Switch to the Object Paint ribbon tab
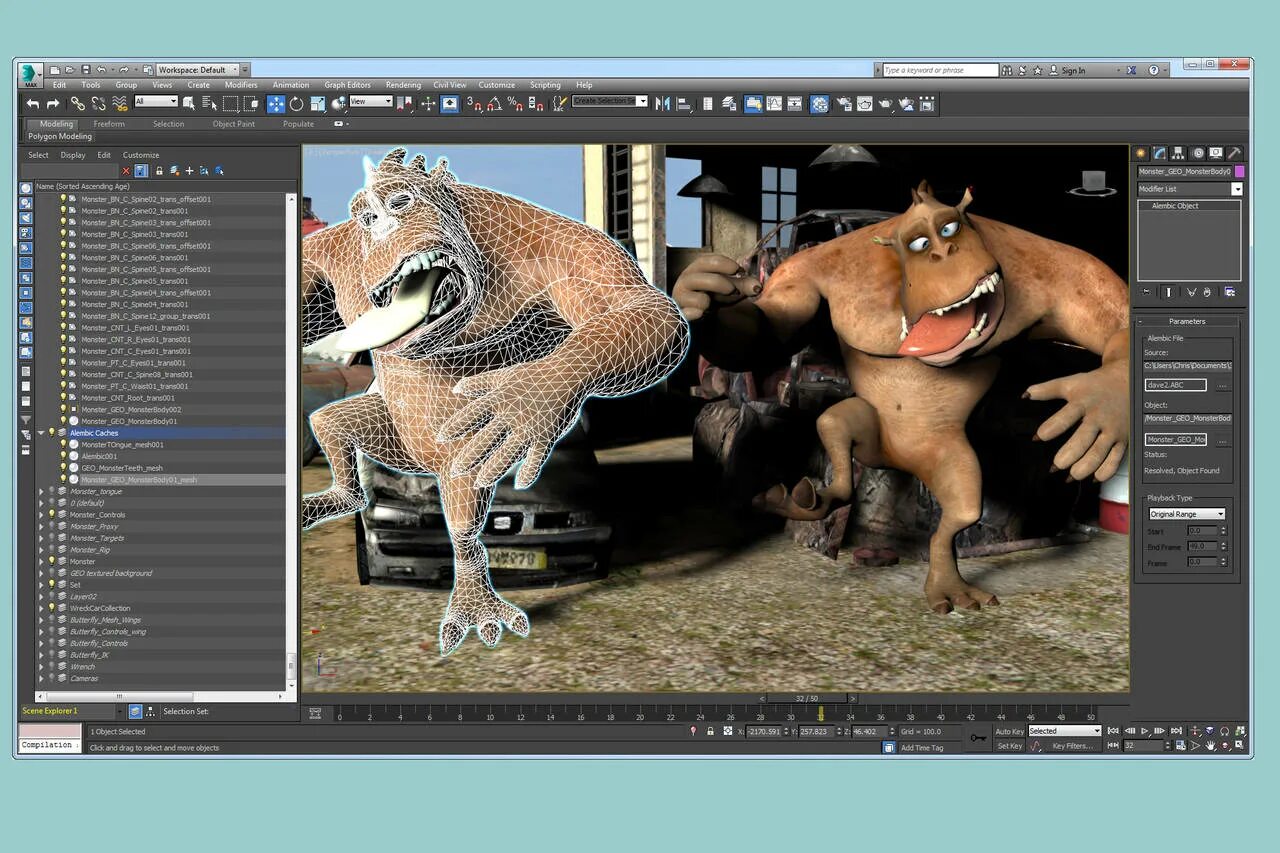Image resolution: width=1280 pixels, height=853 pixels. pyautogui.click(x=233, y=124)
